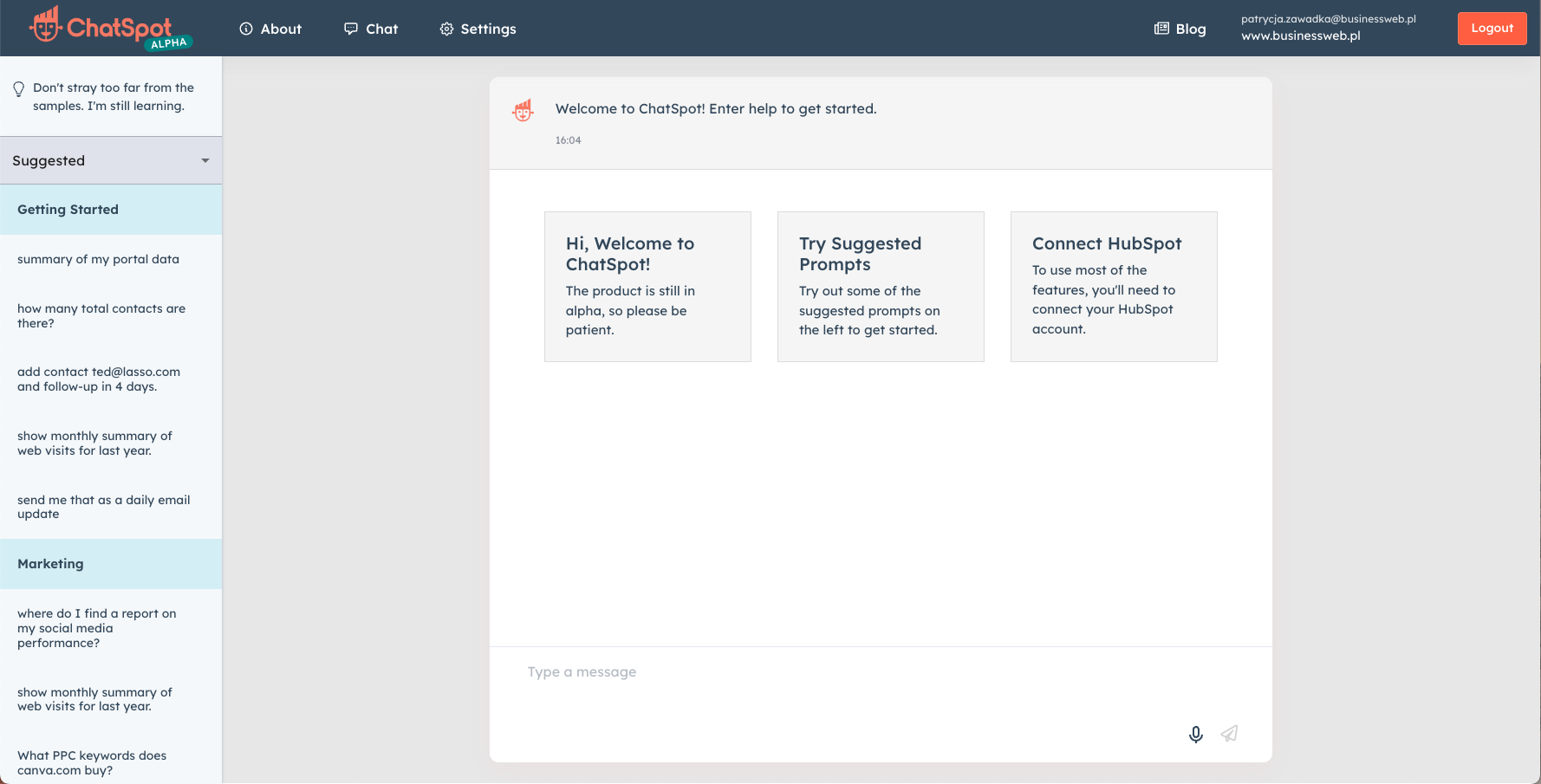Click the 16:04 message timestamp
Screen dimensions: 1541x784
(x=568, y=140)
